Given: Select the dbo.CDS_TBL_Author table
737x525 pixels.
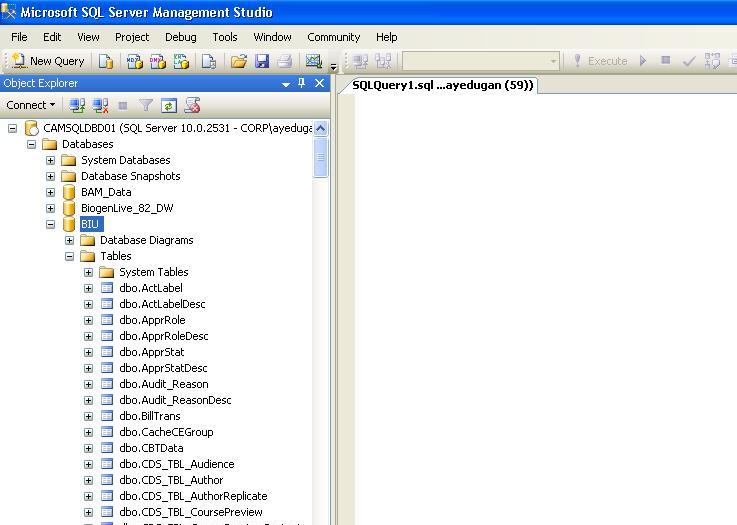Looking at the screenshot, I should pos(171,480).
